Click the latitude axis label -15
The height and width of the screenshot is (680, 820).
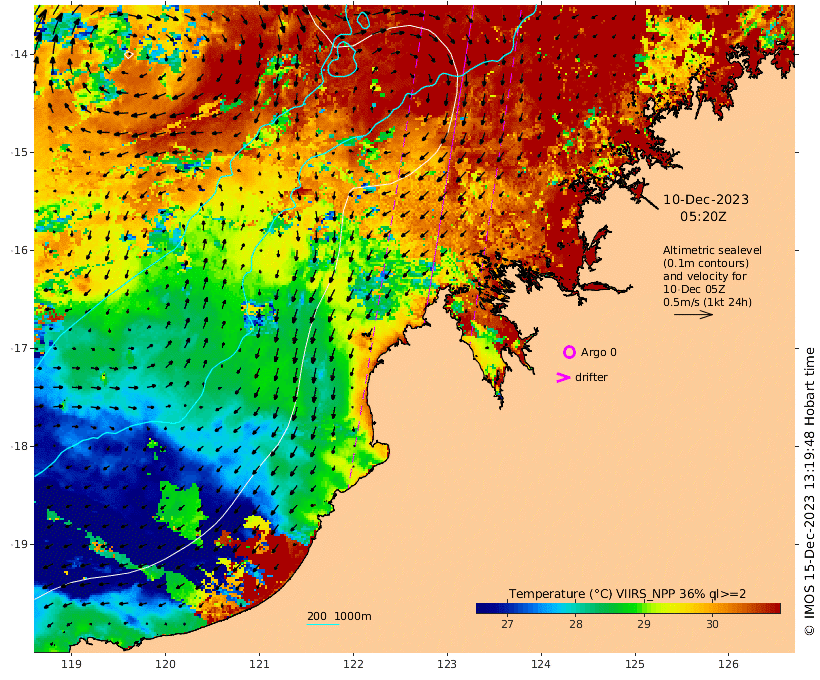(x=19, y=152)
